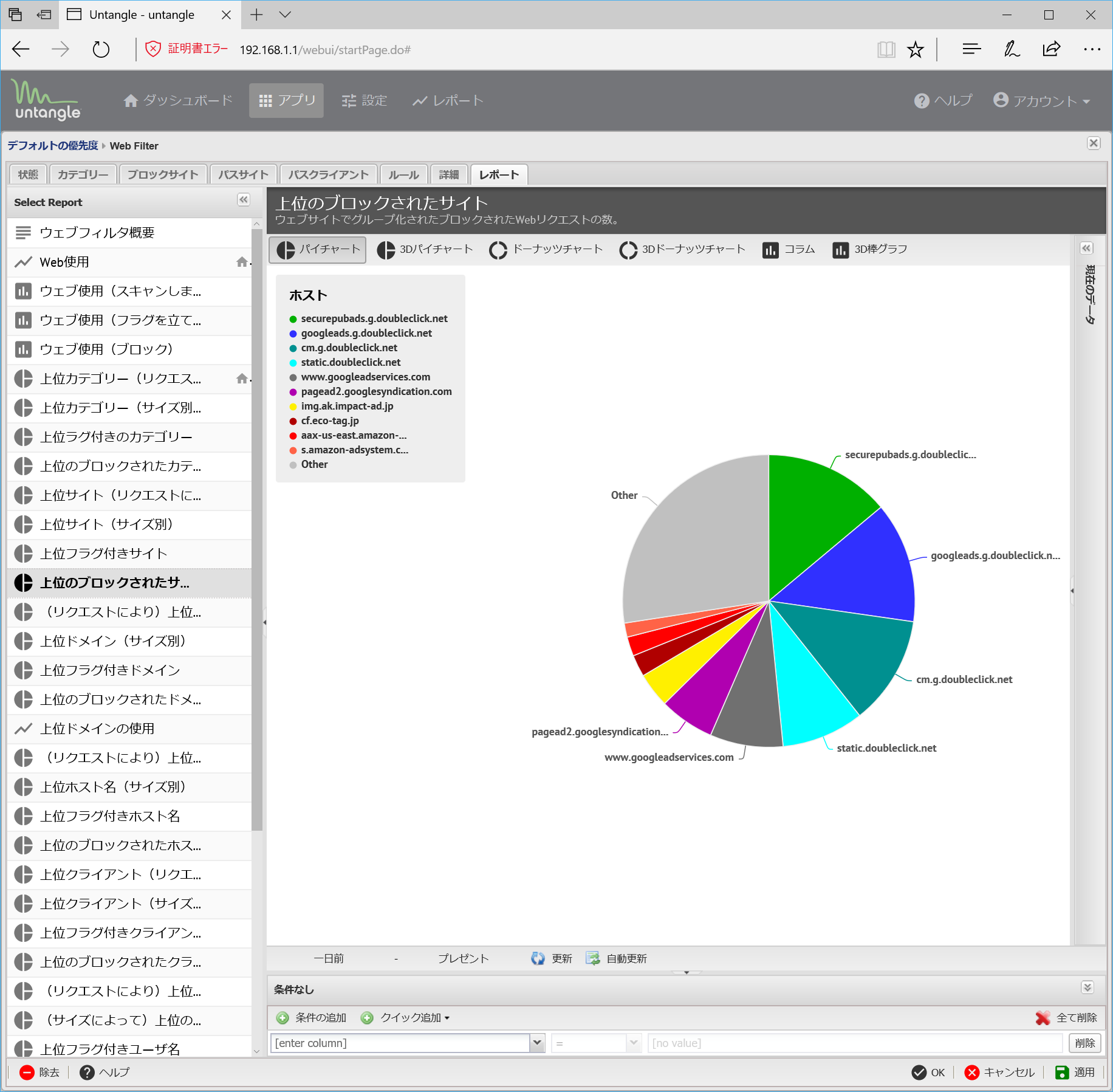Select 上位フラグ付きホスト名 report
This screenshot has height=1092, width=1113.
pos(130,817)
